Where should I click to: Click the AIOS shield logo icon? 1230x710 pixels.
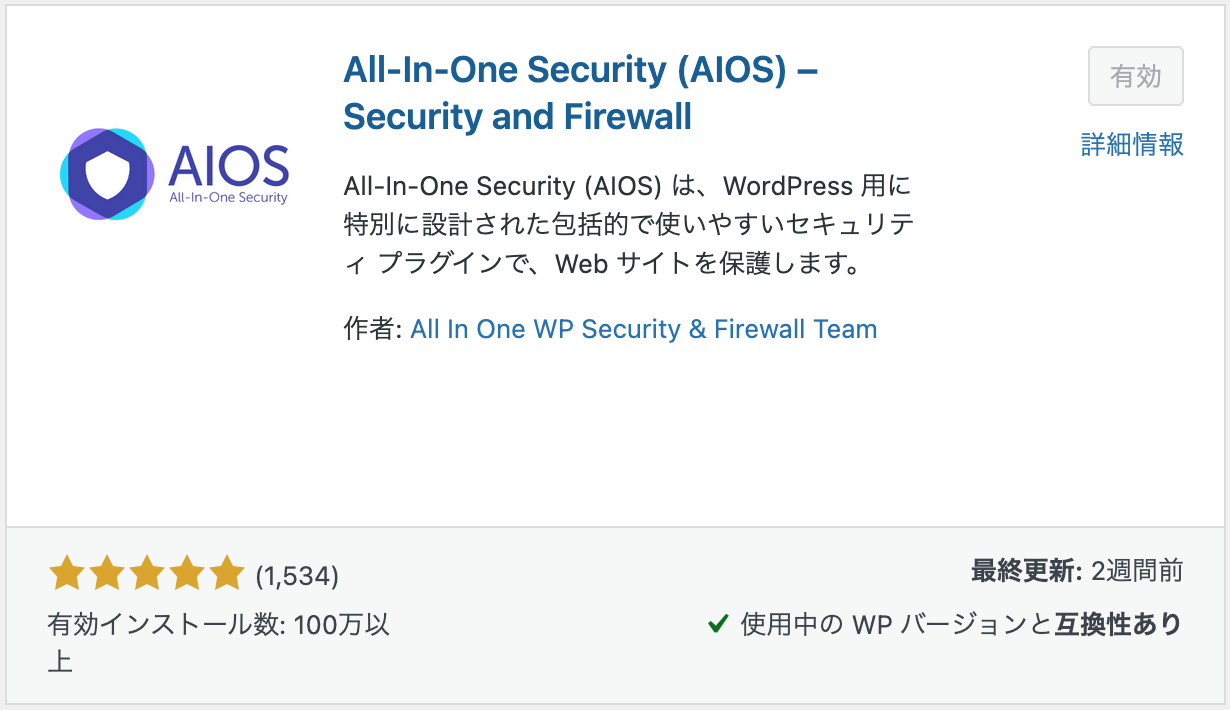point(107,174)
